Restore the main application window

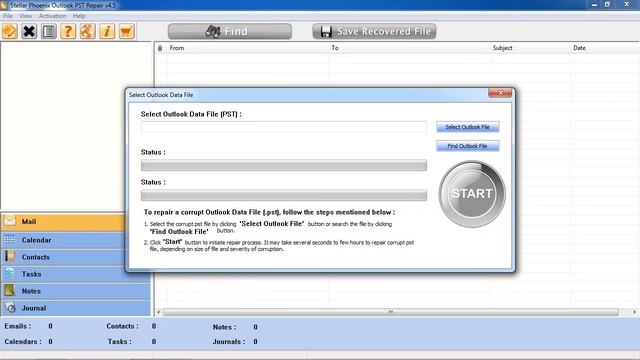coord(607,4)
